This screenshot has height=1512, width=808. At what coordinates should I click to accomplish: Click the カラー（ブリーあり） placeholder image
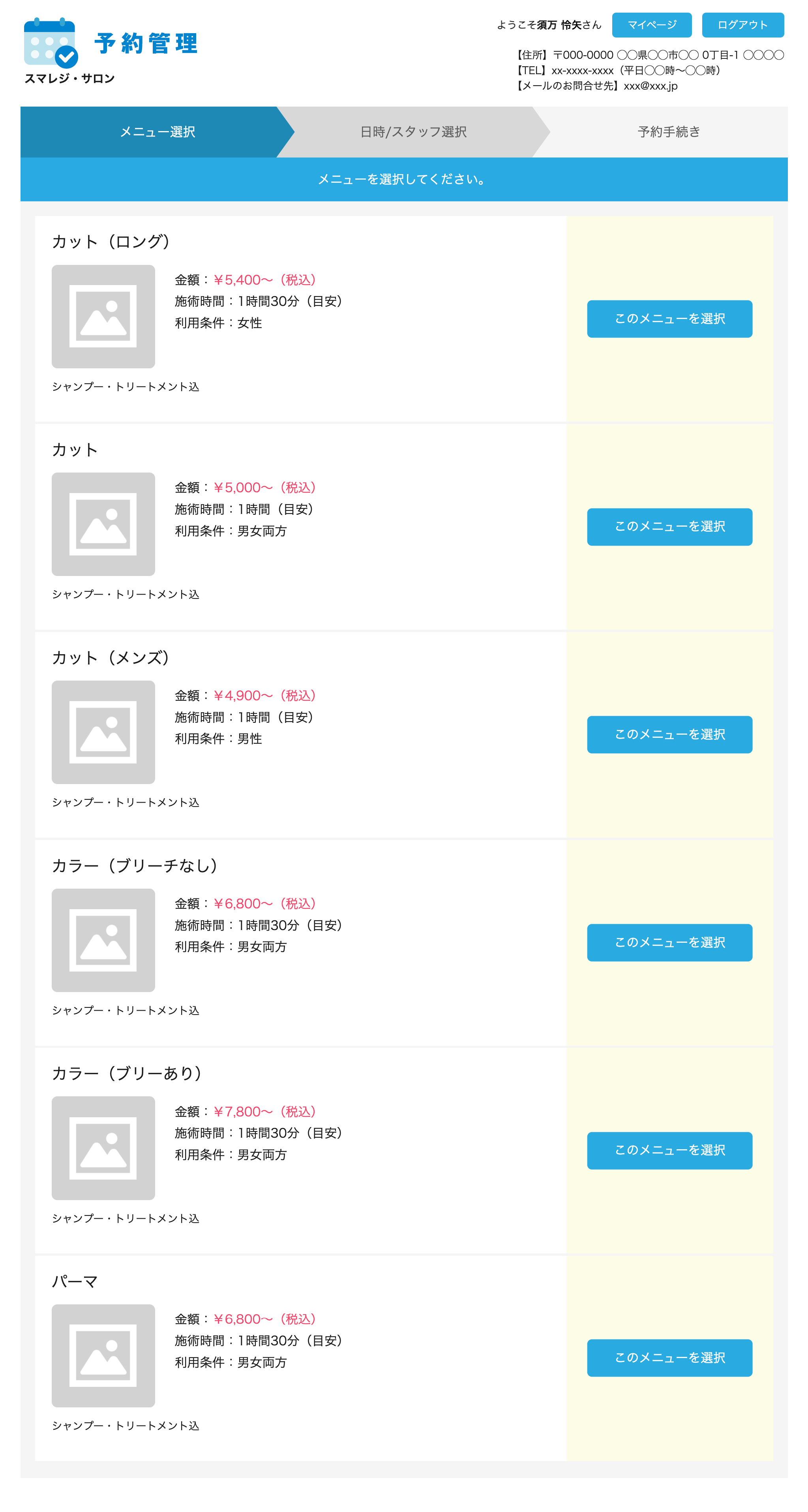click(x=103, y=1148)
